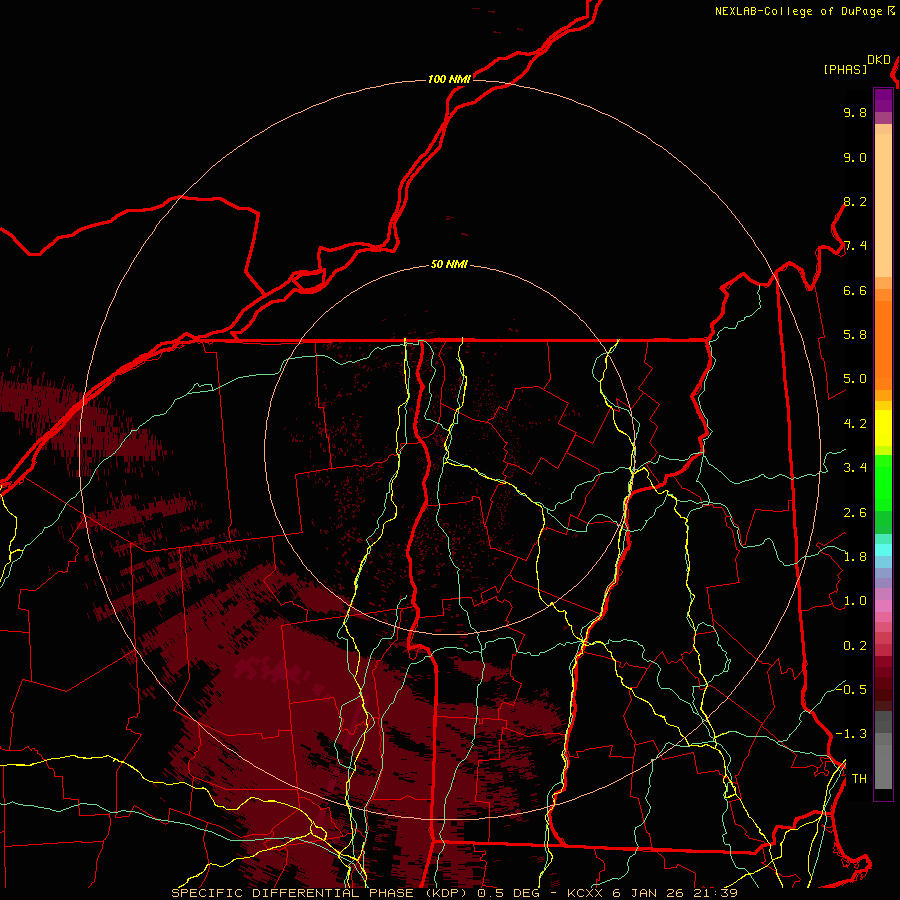This screenshot has width=900, height=900.
Task: Click the TH threshold legend label
Action: (x=859, y=779)
